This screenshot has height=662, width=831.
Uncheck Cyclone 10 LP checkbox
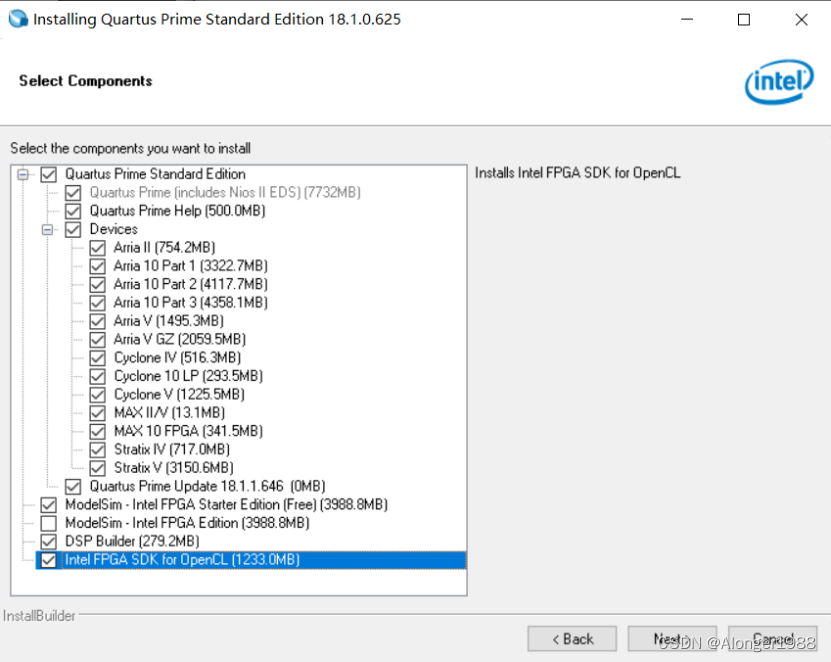(x=98, y=376)
